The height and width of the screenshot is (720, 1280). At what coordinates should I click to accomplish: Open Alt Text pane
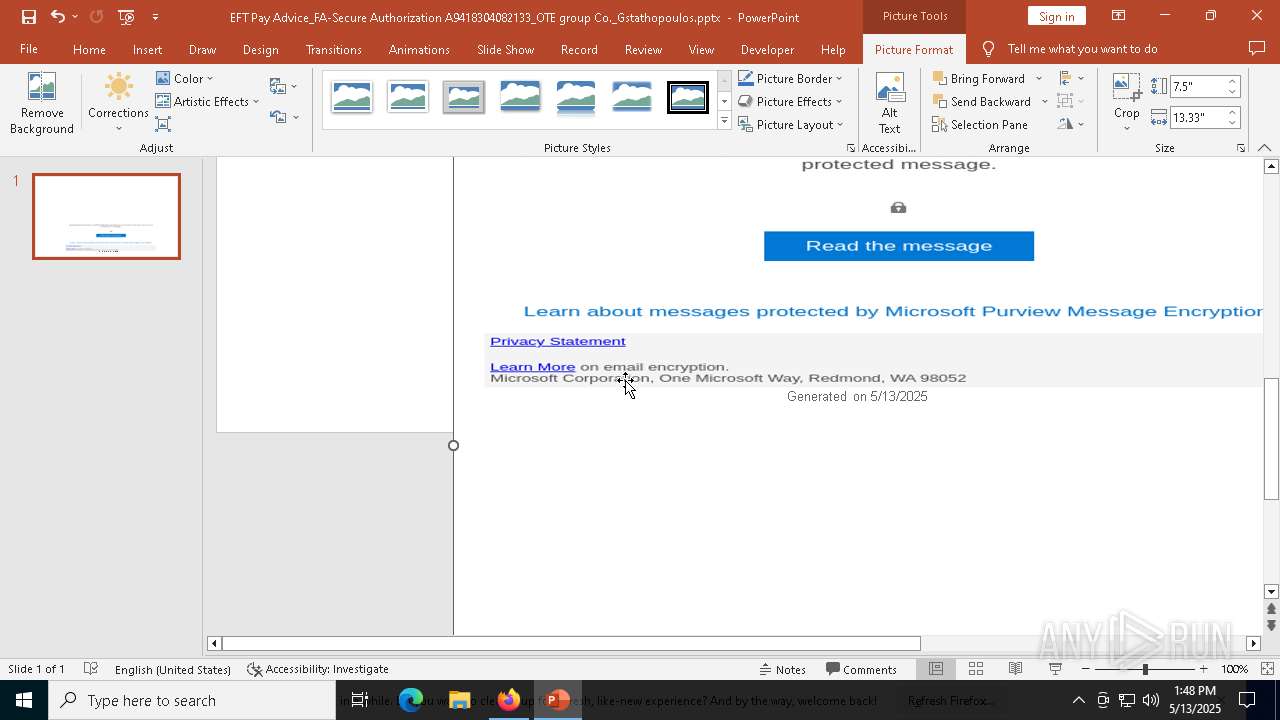click(890, 104)
